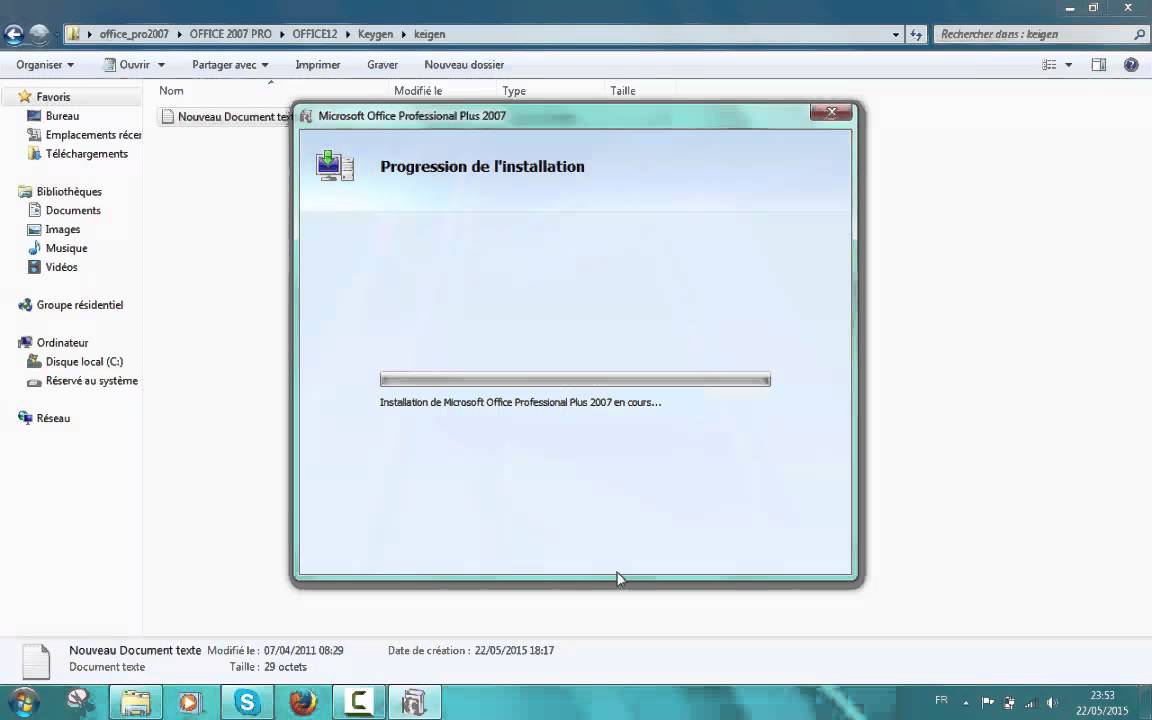Image resolution: width=1152 pixels, height=720 pixels.
Task: Create a folder with 'Nouveau dossier'
Action: [464, 65]
